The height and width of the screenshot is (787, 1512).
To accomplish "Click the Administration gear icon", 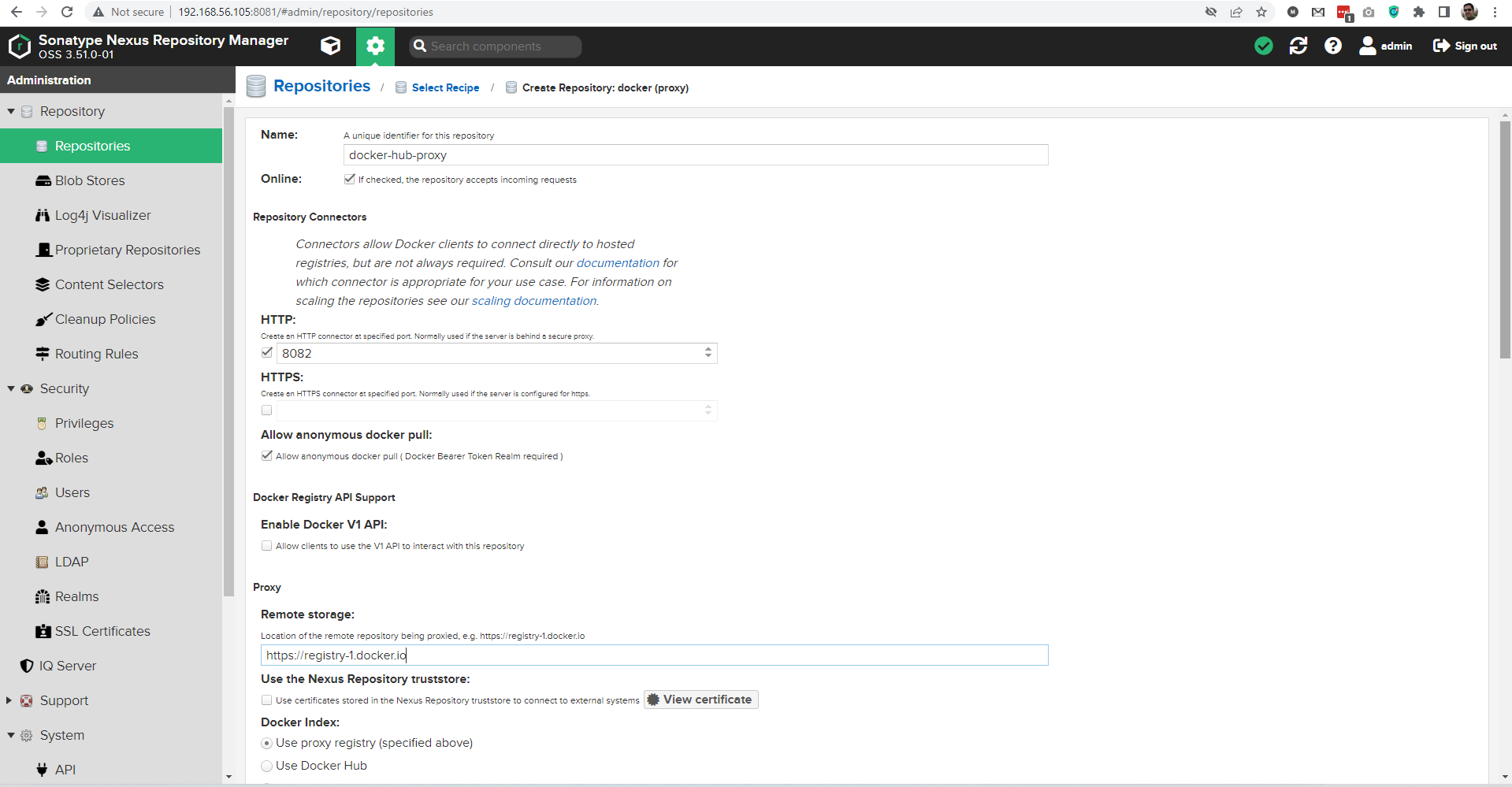I will pos(375,46).
